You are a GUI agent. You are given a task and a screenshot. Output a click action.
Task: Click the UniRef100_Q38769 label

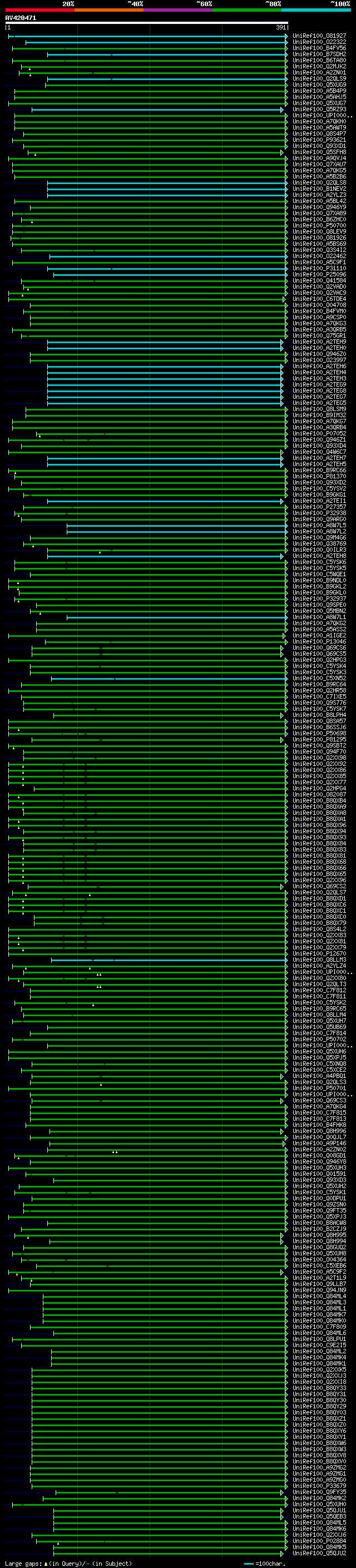[319, 543]
